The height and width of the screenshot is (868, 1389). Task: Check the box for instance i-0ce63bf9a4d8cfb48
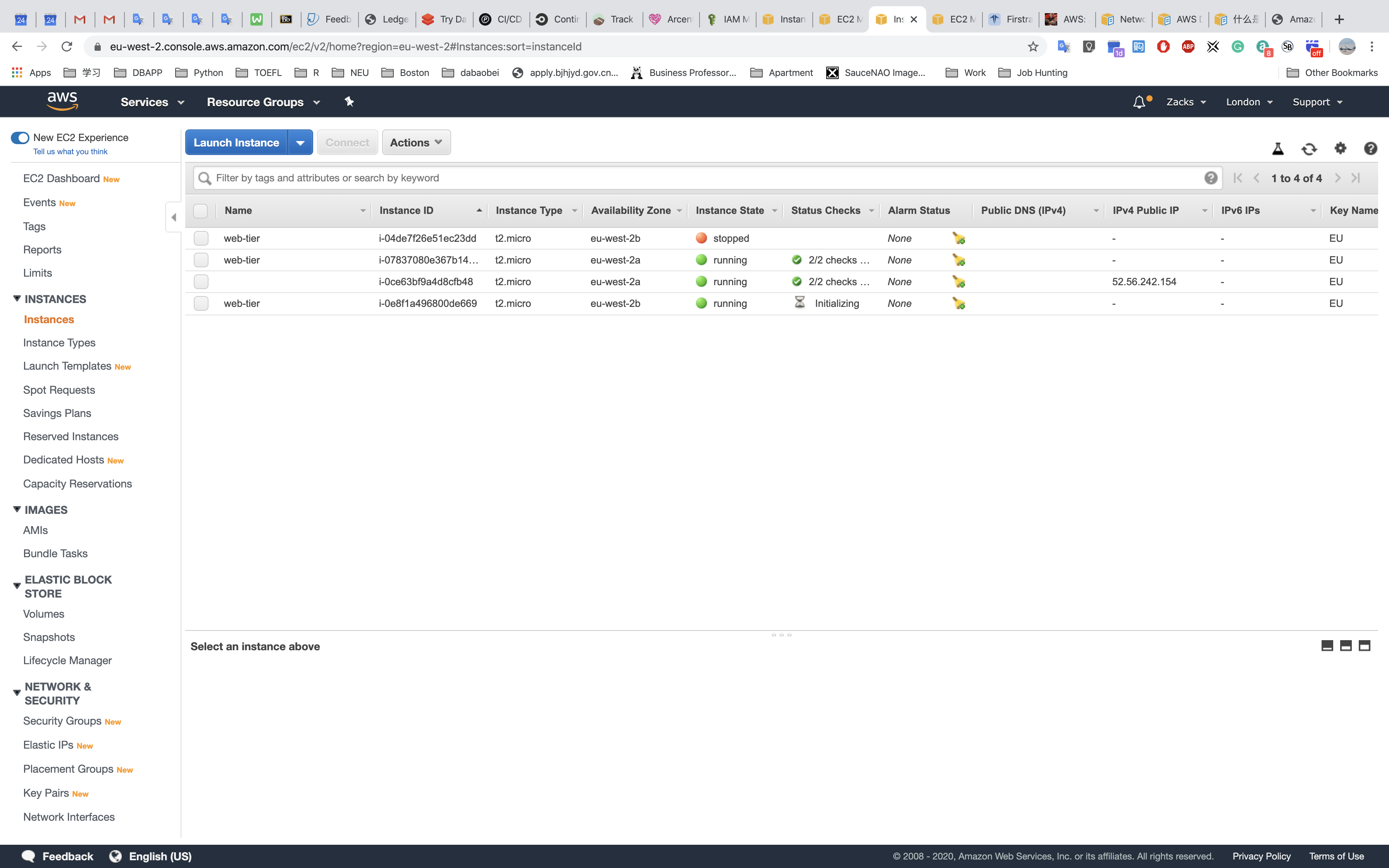[x=201, y=282]
